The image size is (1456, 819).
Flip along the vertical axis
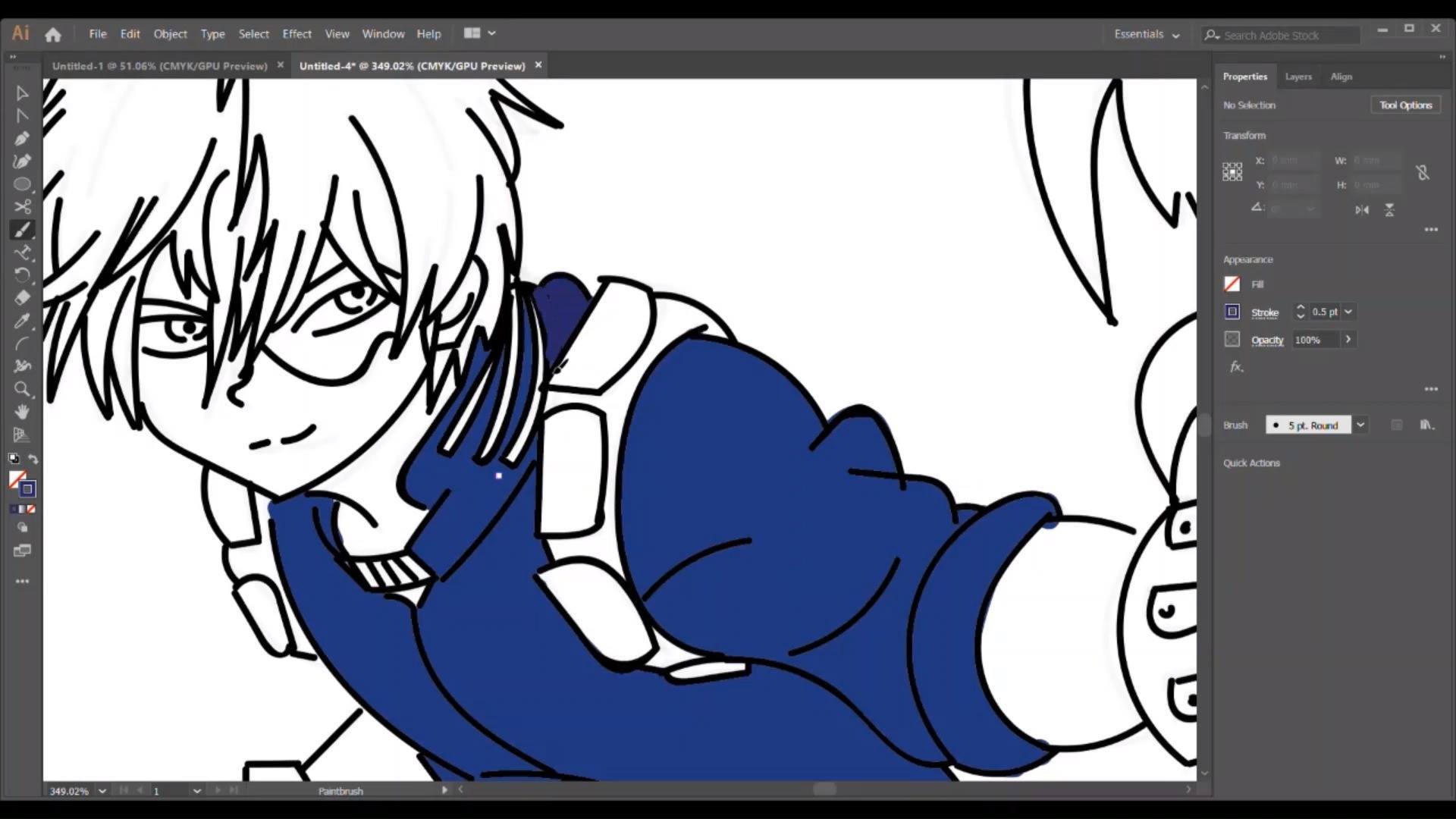pyautogui.click(x=1389, y=210)
